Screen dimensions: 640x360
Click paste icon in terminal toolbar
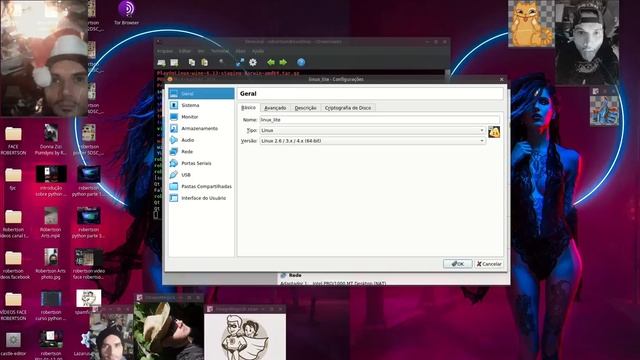(204, 62)
